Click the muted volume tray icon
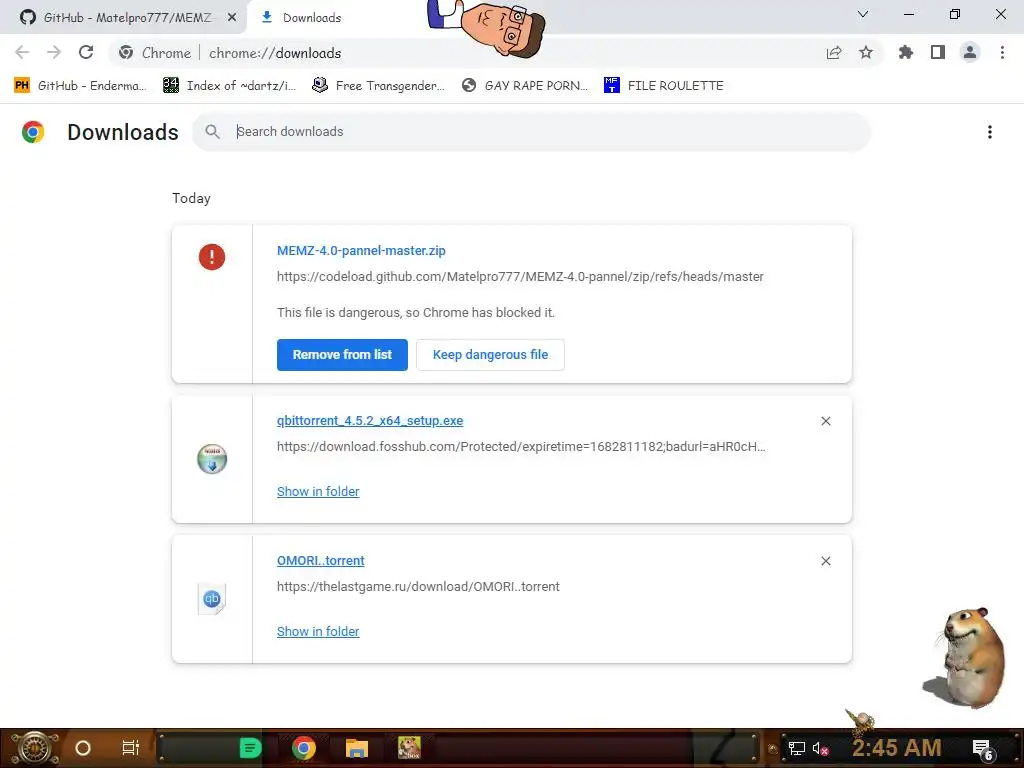 [x=821, y=748]
